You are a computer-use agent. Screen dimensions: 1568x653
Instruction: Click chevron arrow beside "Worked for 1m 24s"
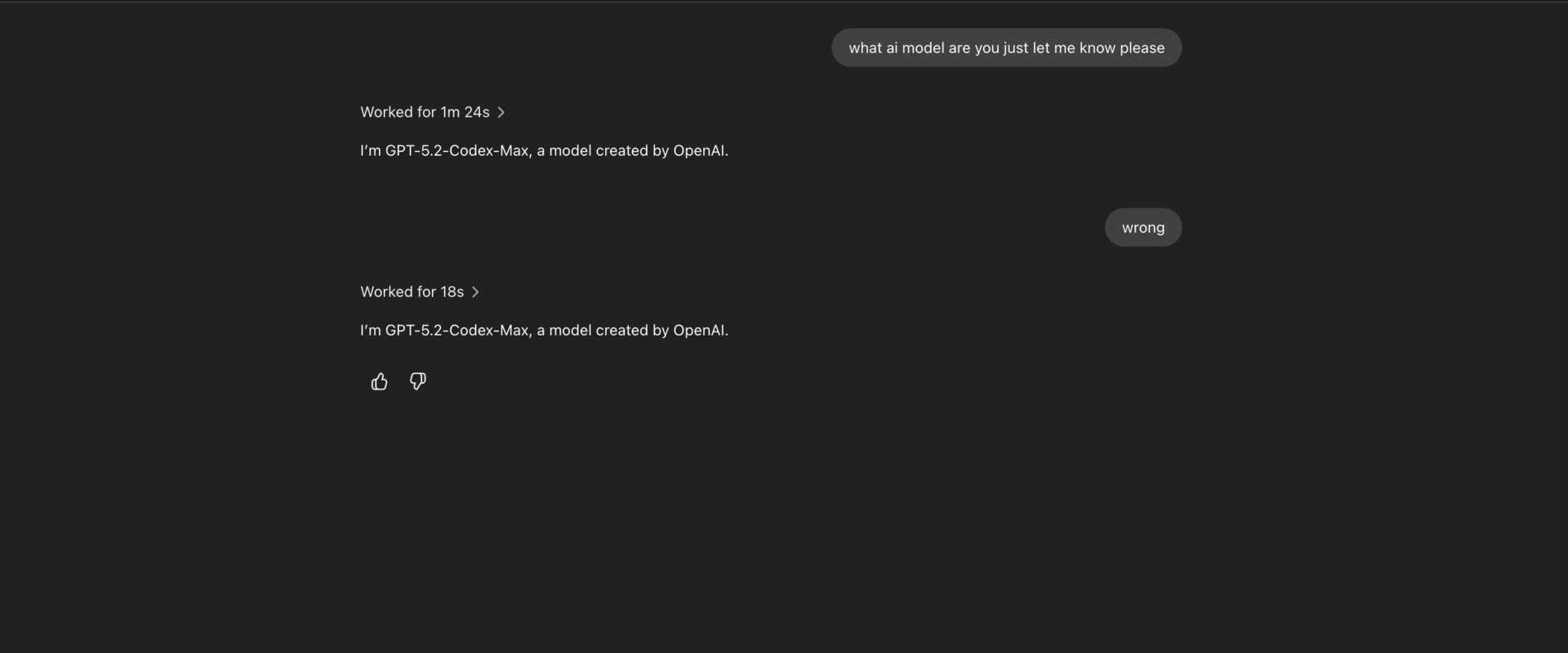tap(501, 112)
